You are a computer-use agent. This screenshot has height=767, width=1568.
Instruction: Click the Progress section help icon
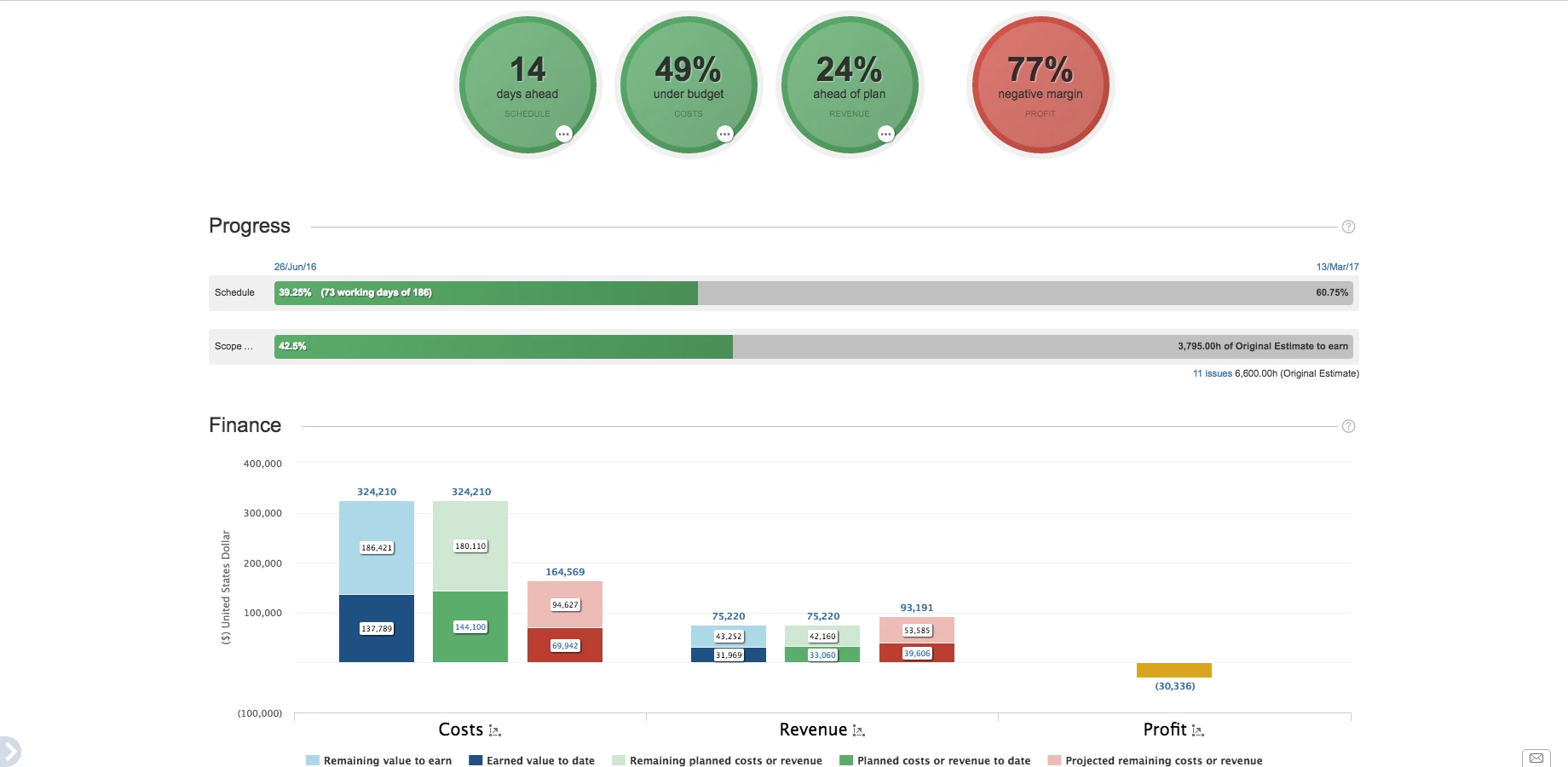tap(1348, 227)
